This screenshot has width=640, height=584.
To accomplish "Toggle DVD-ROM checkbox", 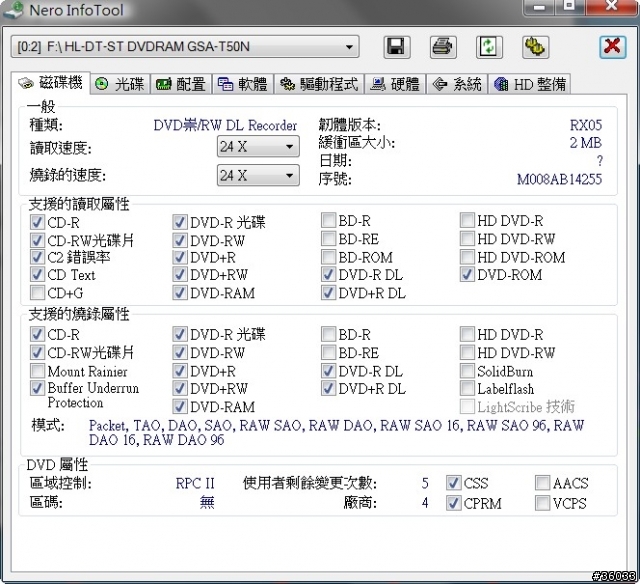I will point(467,275).
